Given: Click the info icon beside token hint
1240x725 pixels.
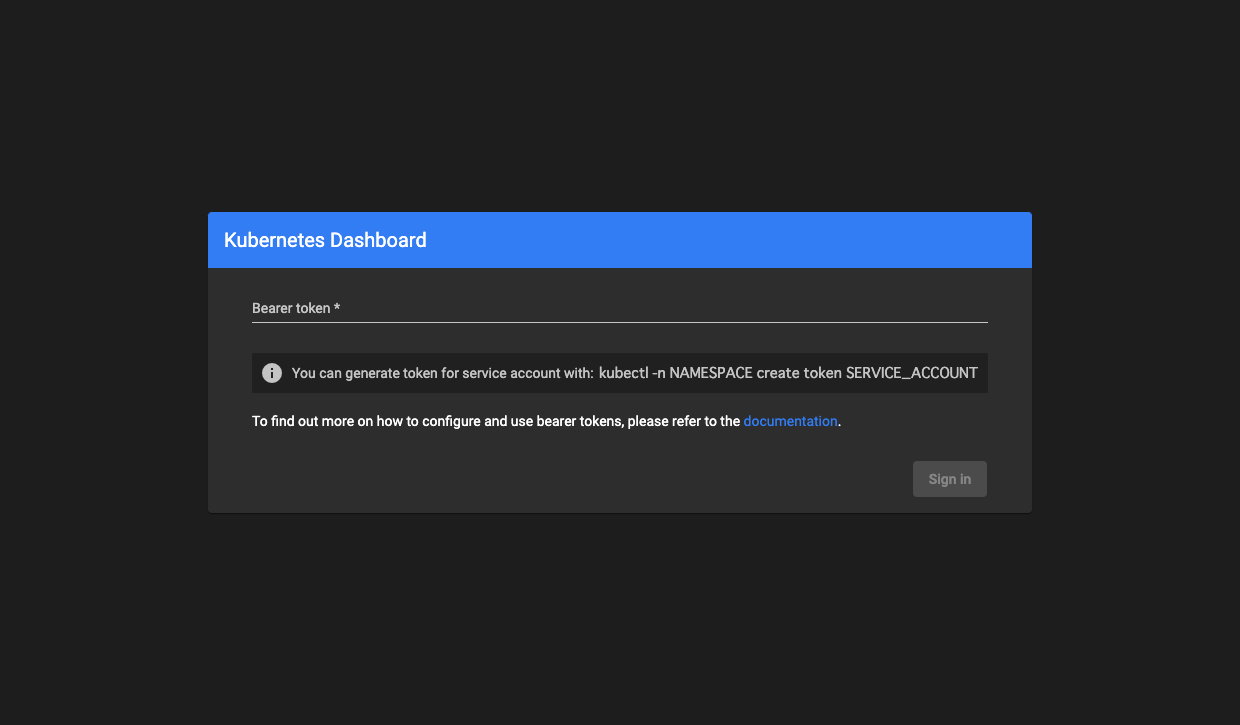Looking at the screenshot, I should click(x=272, y=373).
